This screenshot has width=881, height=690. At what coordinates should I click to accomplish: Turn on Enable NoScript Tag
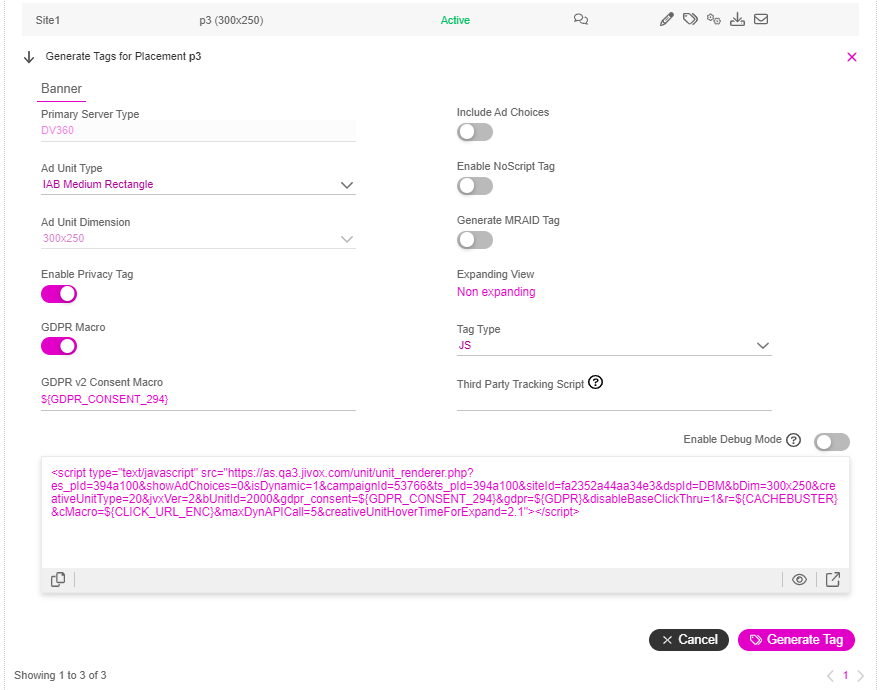(x=475, y=186)
